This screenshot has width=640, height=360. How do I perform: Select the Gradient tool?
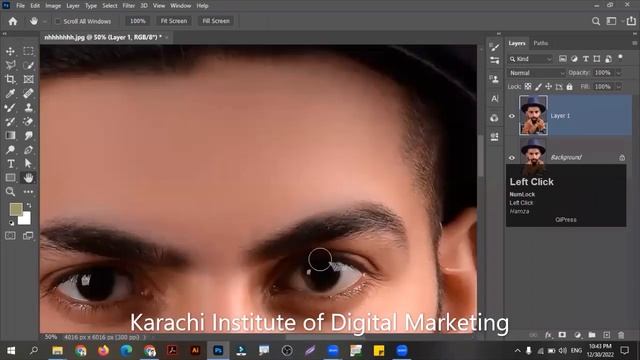point(10,136)
